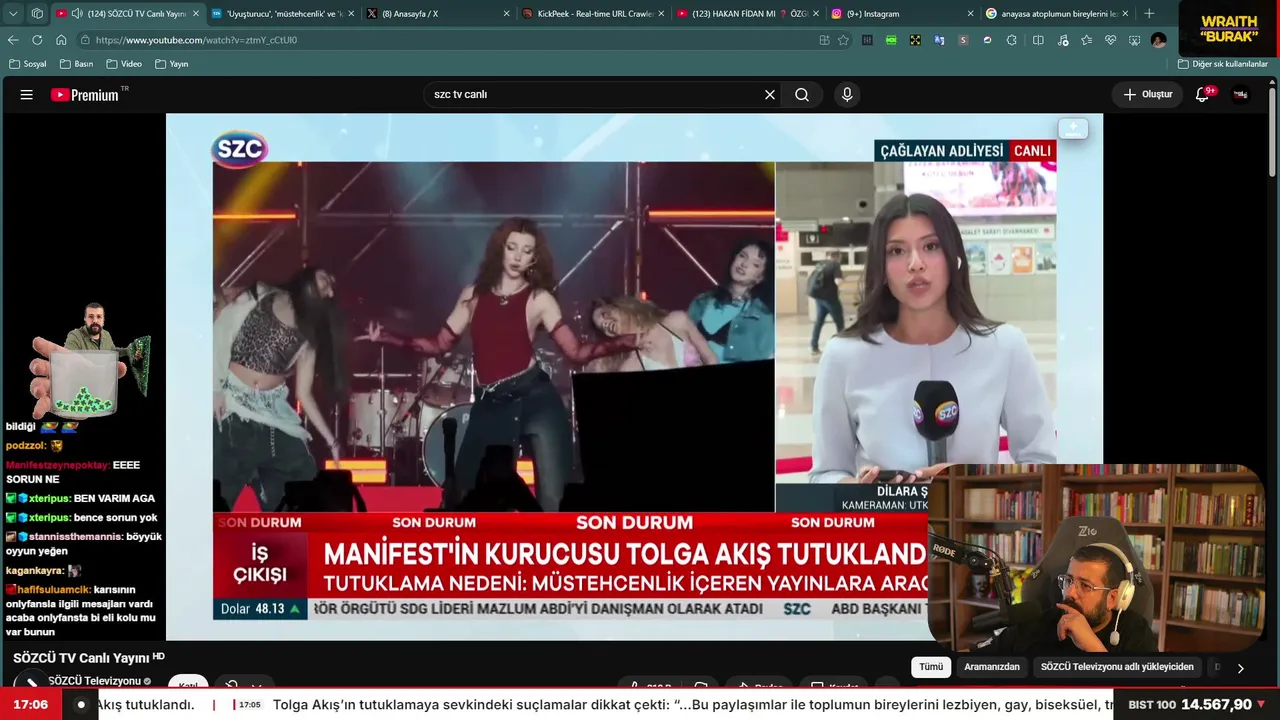Bookmark this page with the star icon
The height and width of the screenshot is (720, 1280).
843,40
